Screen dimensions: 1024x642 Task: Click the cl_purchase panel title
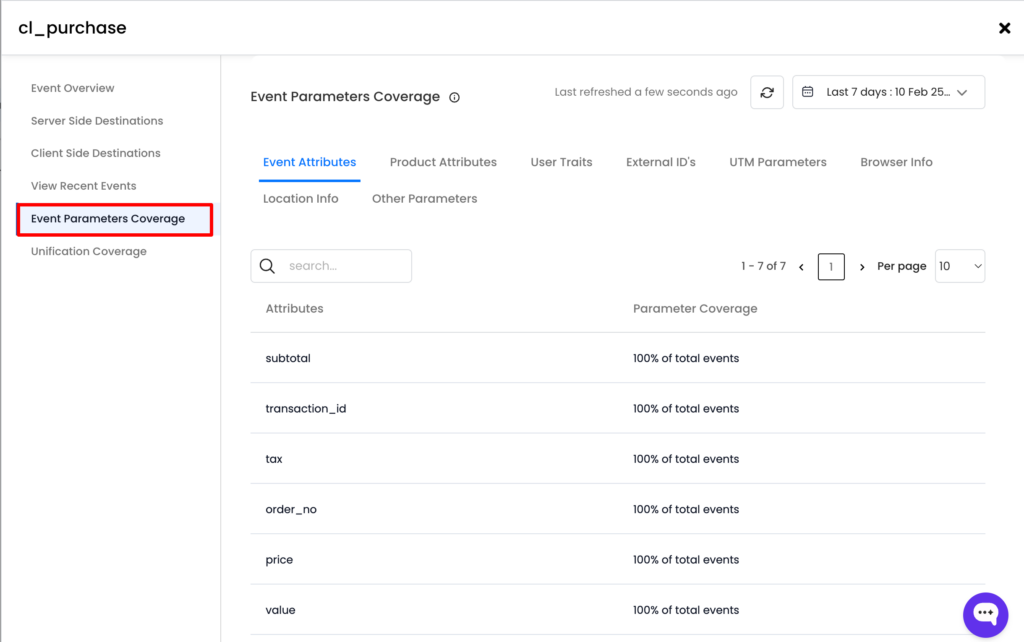(72, 28)
